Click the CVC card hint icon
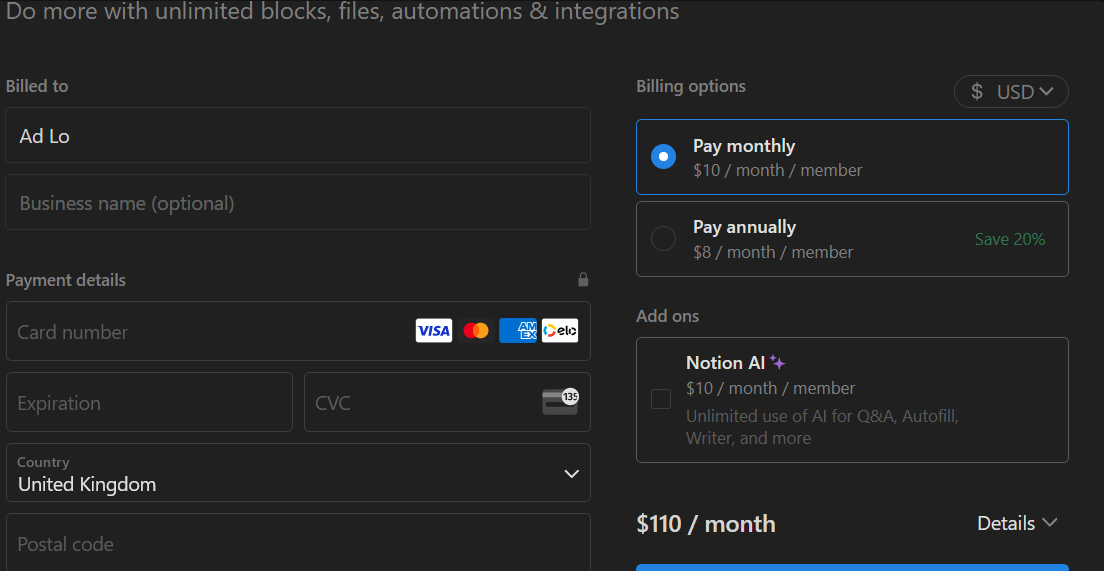 pyautogui.click(x=560, y=402)
